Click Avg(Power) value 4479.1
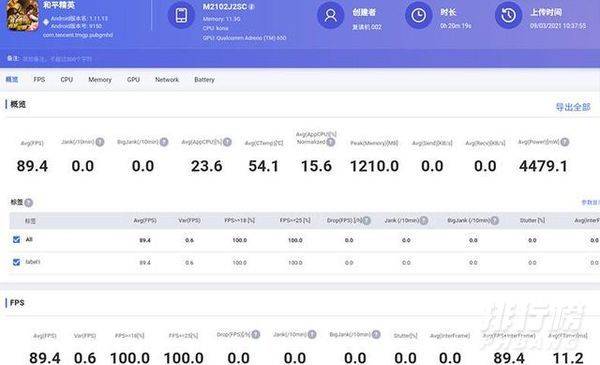This screenshot has height=365, width=600. 543,166
